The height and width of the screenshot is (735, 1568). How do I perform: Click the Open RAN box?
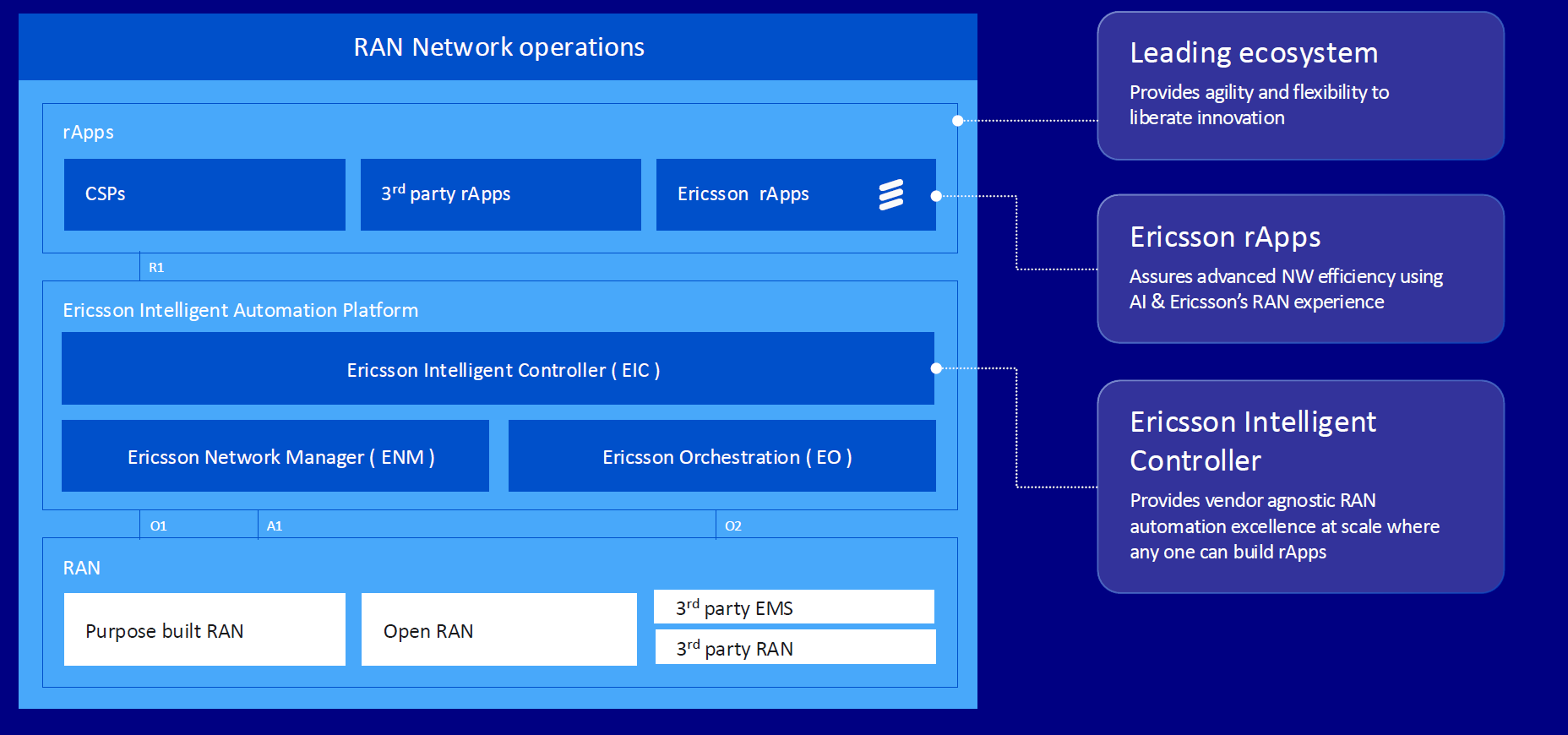[498, 630]
